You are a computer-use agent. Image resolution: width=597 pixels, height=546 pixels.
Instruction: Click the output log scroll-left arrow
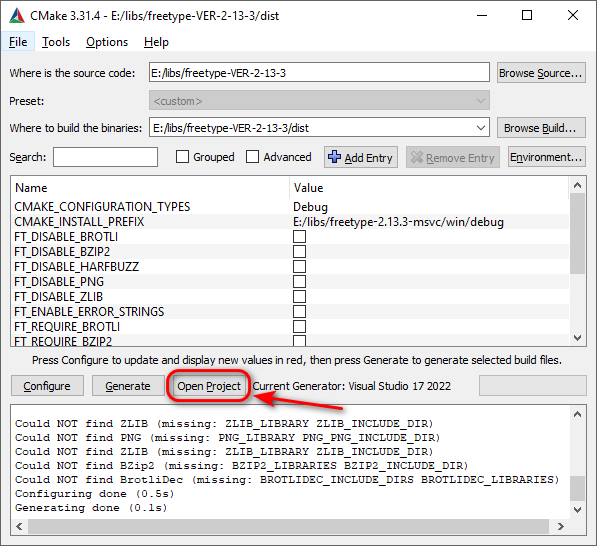tap(19, 526)
